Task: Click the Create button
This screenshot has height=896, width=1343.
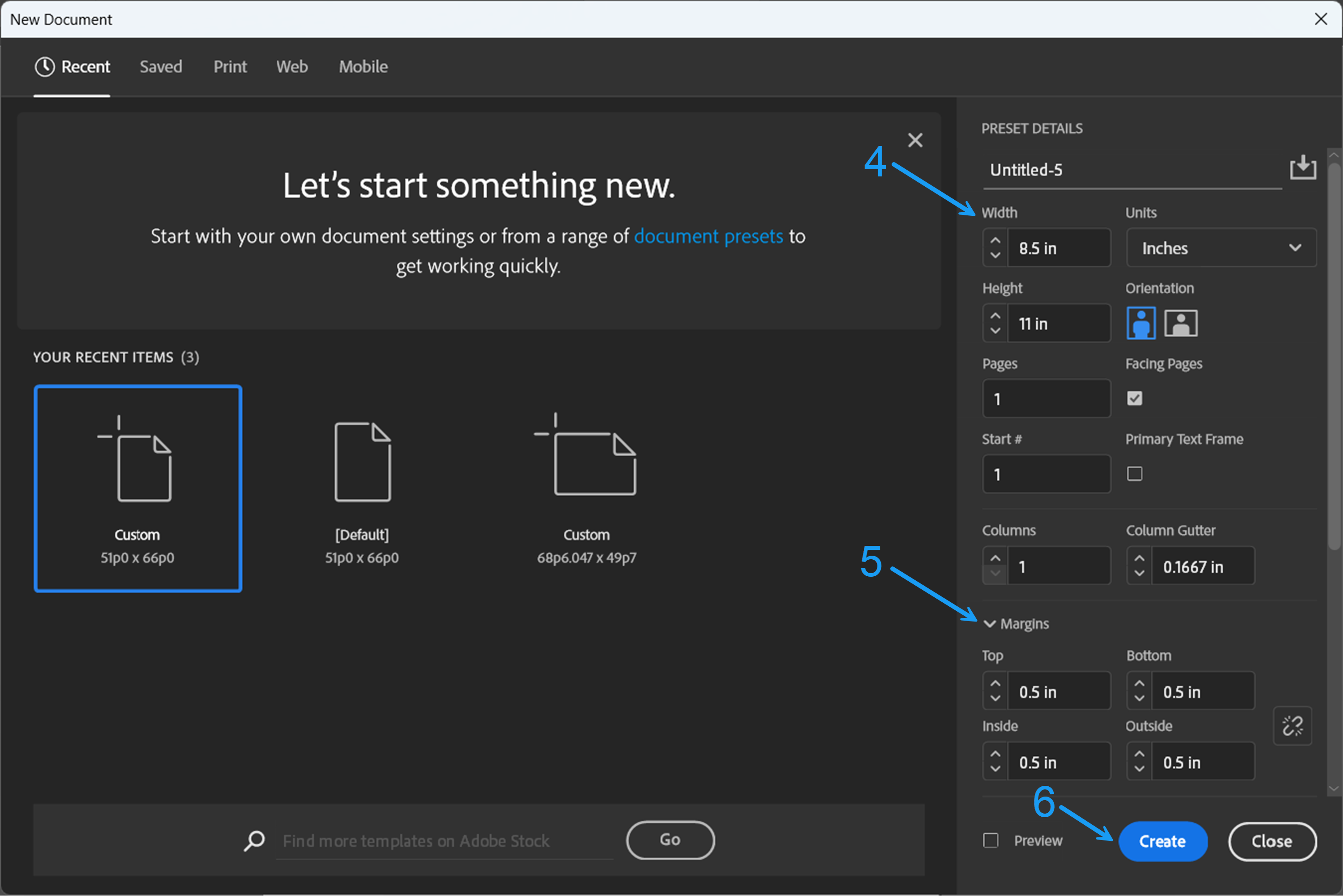Action: click(x=1163, y=840)
